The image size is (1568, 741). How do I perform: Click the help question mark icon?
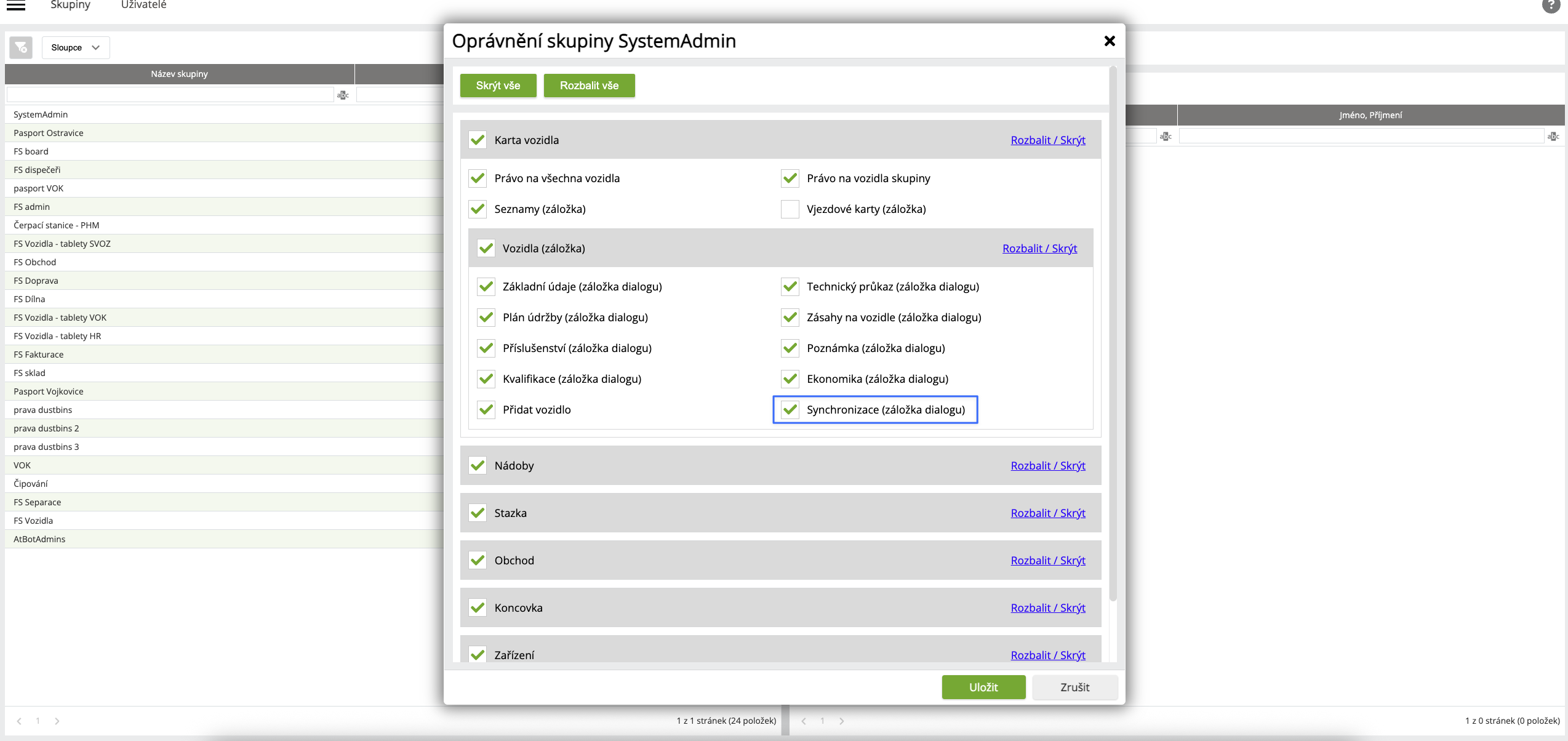pyautogui.click(x=1551, y=5)
